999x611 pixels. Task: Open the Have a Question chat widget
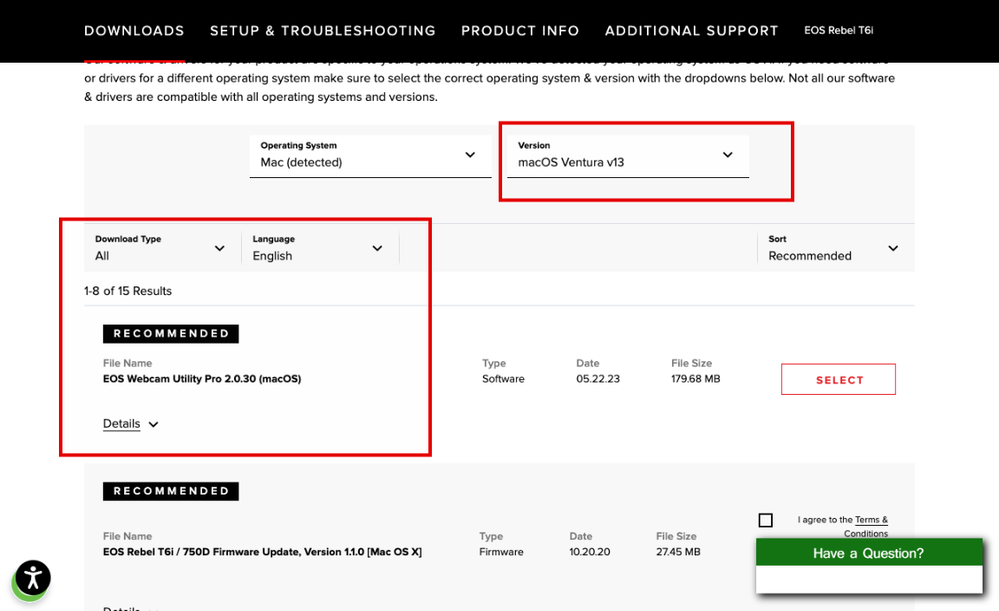click(868, 553)
